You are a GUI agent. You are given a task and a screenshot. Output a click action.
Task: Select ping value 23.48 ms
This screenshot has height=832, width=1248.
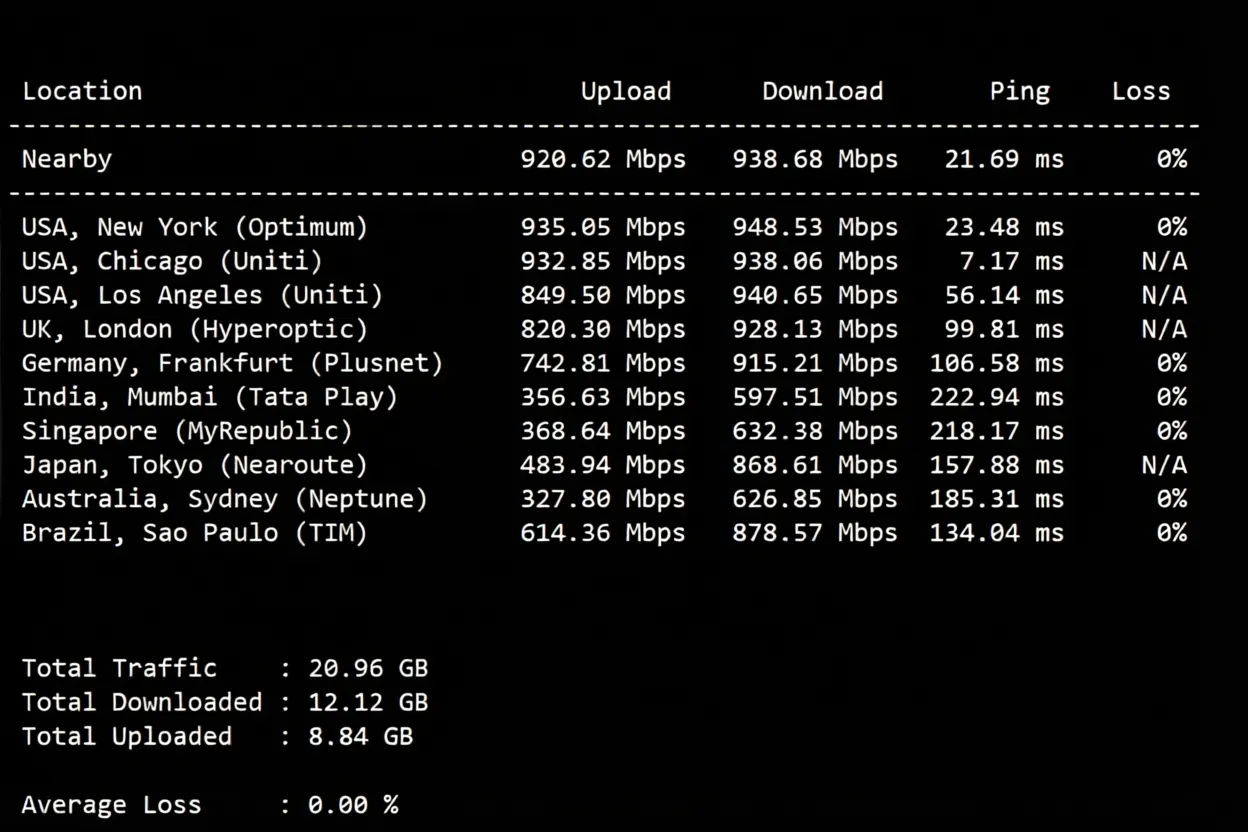pyautogui.click(x=1005, y=227)
